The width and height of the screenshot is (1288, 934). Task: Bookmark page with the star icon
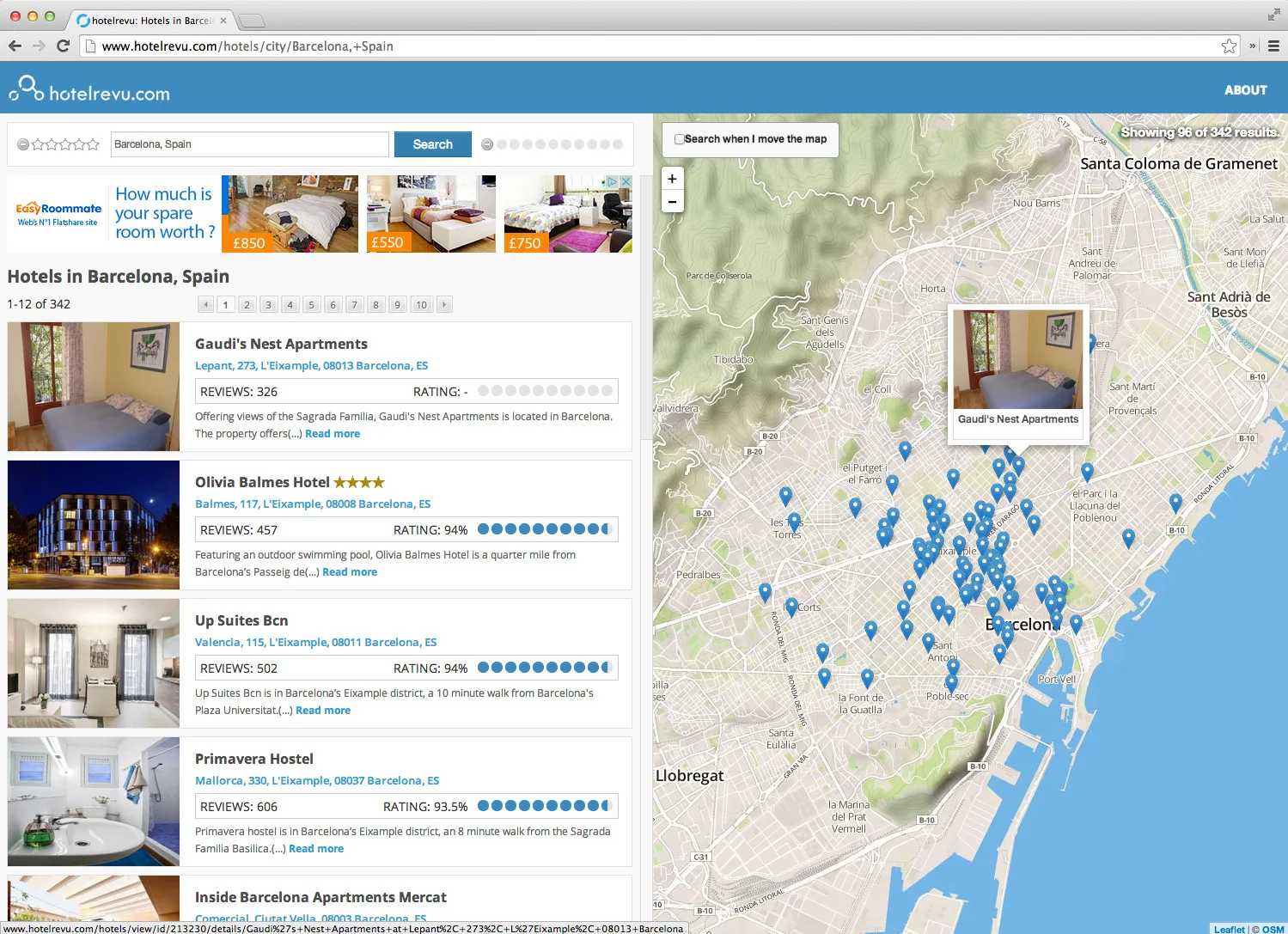1229,46
